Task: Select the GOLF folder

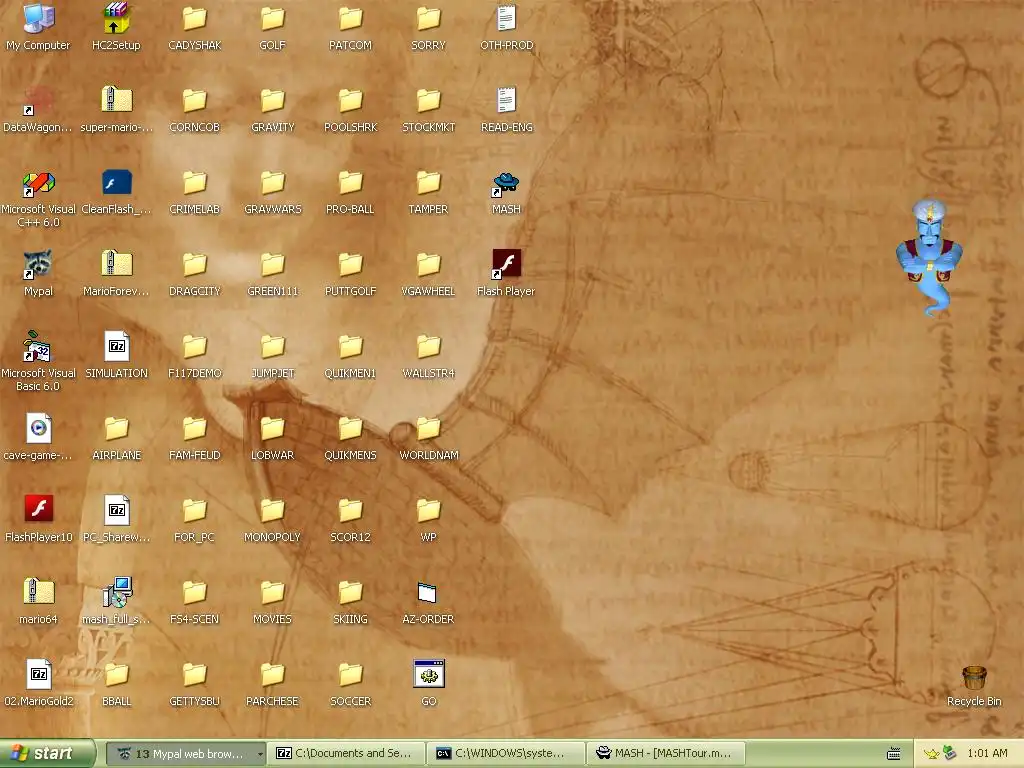Action: [272, 18]
